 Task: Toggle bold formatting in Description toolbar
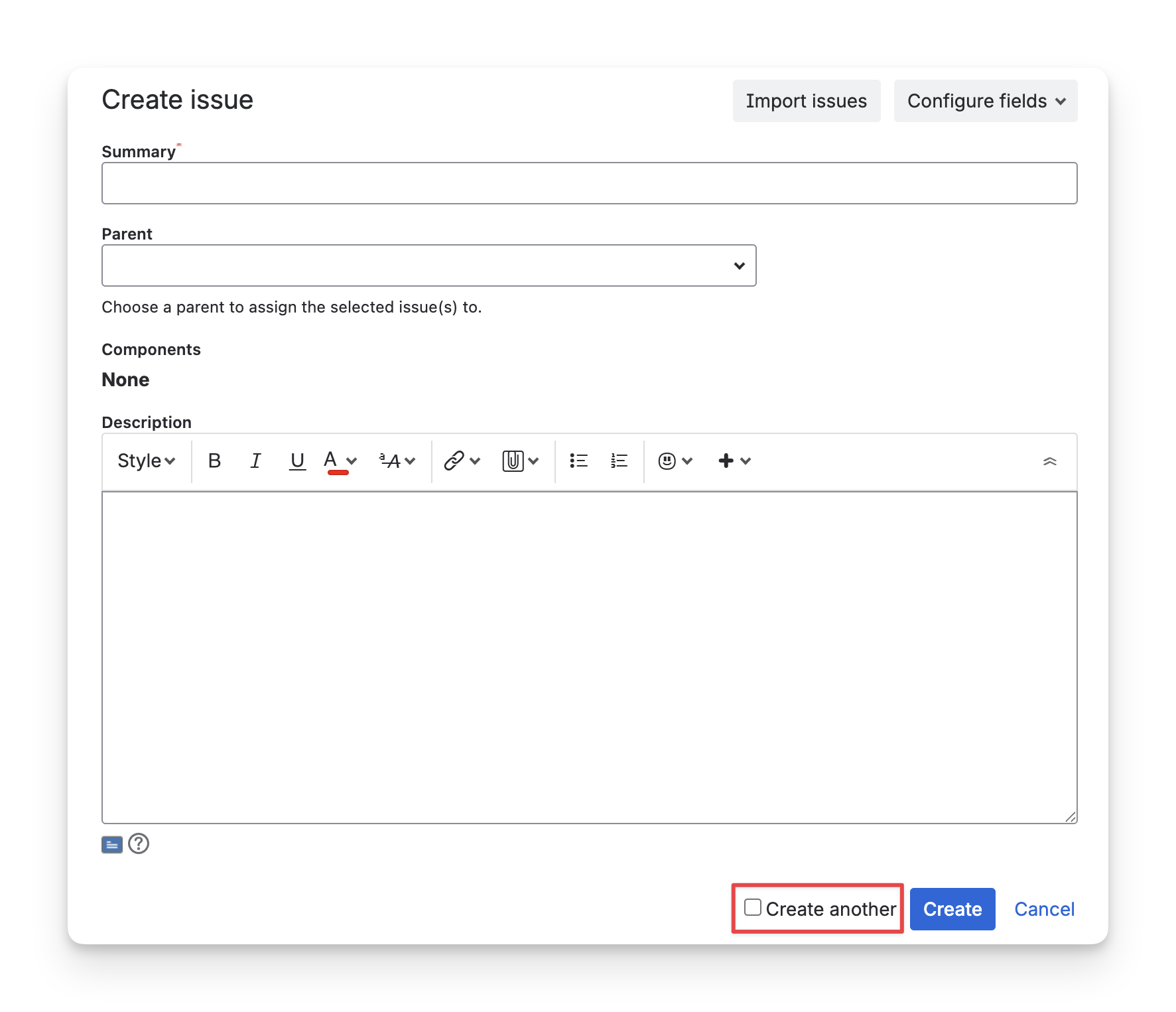click(214, 461)
